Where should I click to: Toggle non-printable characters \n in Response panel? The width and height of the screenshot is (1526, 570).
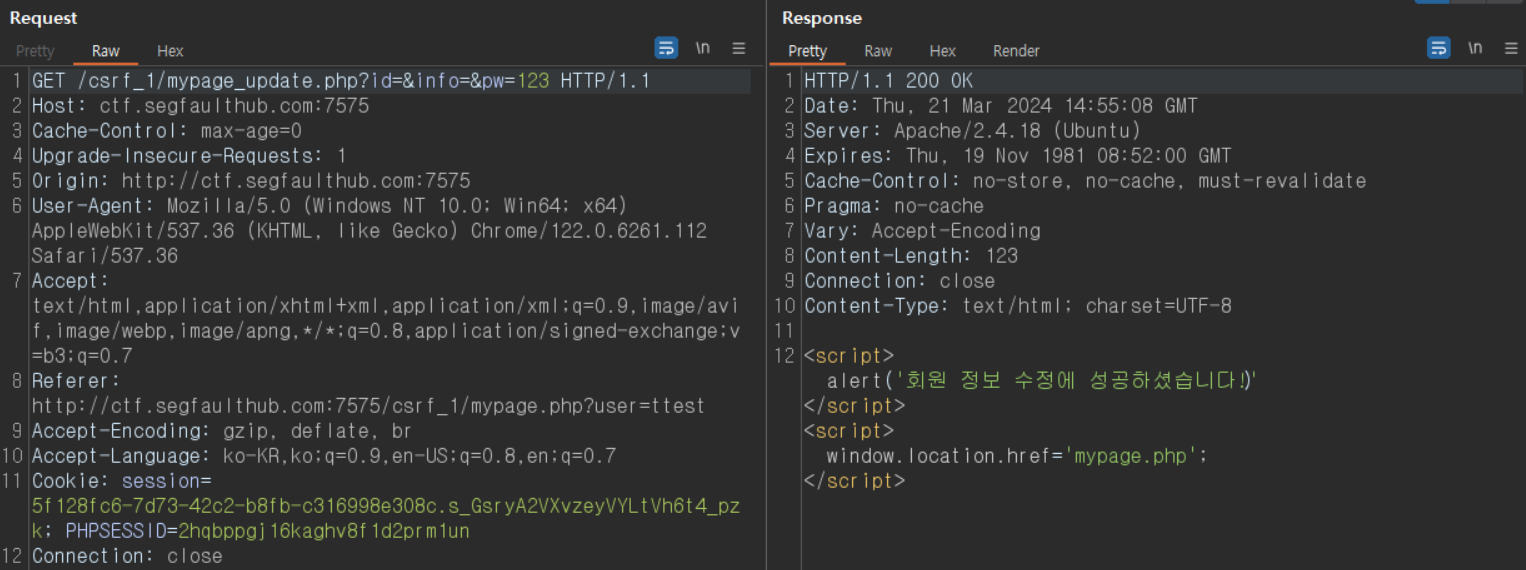(x=1475, y=48)
